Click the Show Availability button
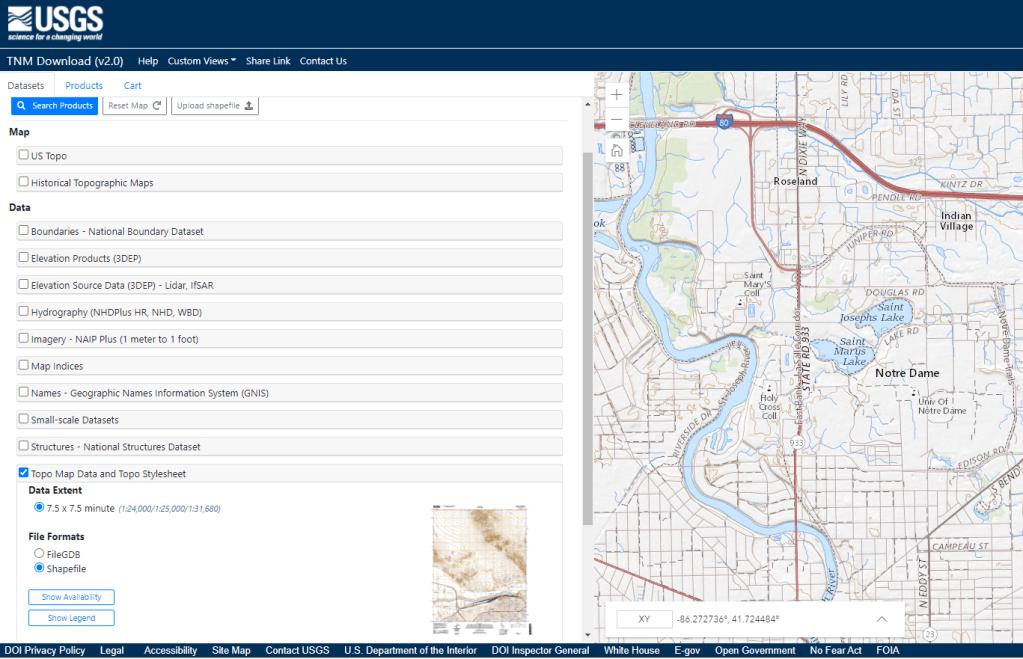The width and height of the screenshot is (1023, 659). tap(71, 597)
